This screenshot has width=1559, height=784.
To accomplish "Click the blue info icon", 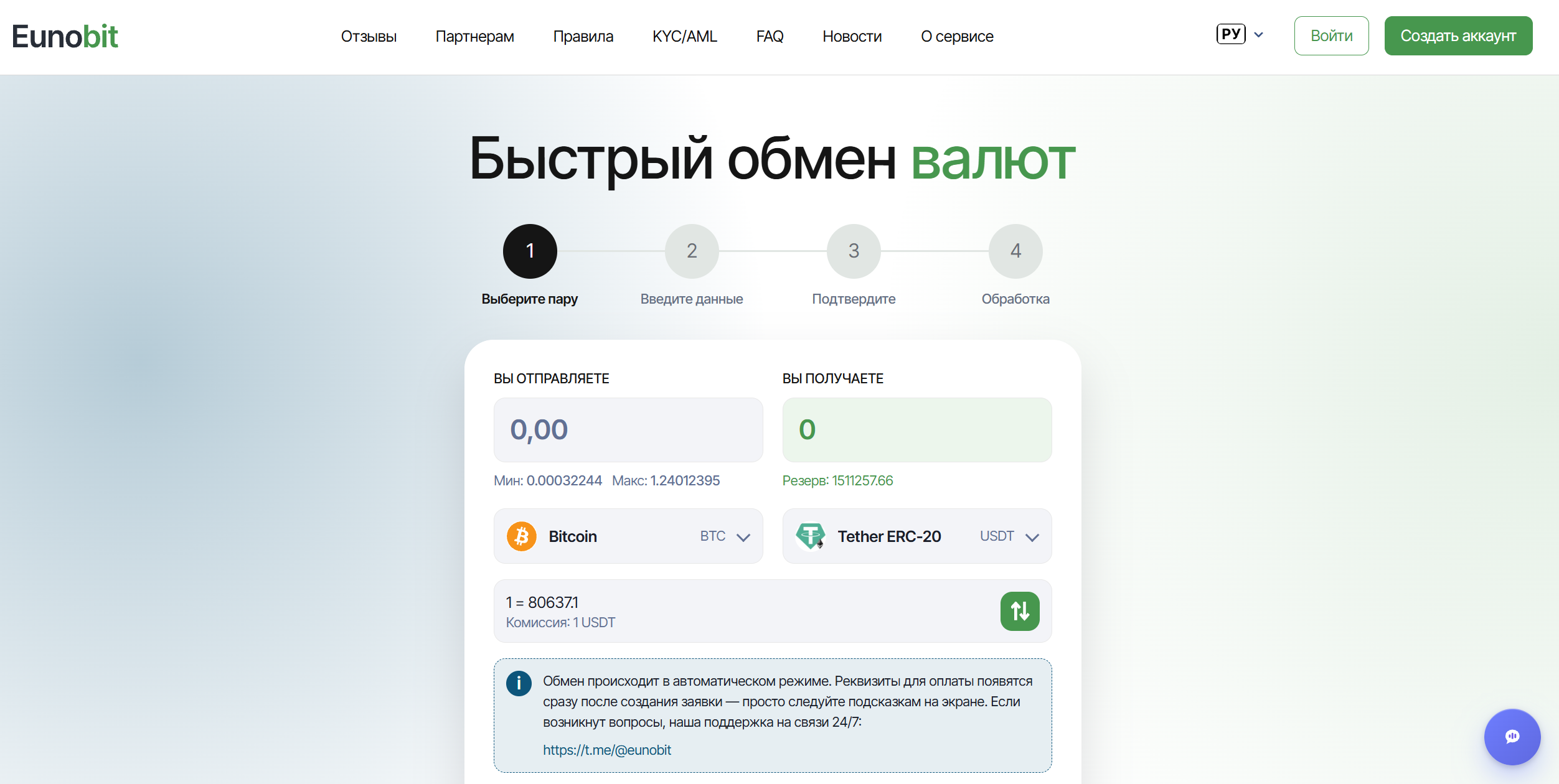I will 519,683.
